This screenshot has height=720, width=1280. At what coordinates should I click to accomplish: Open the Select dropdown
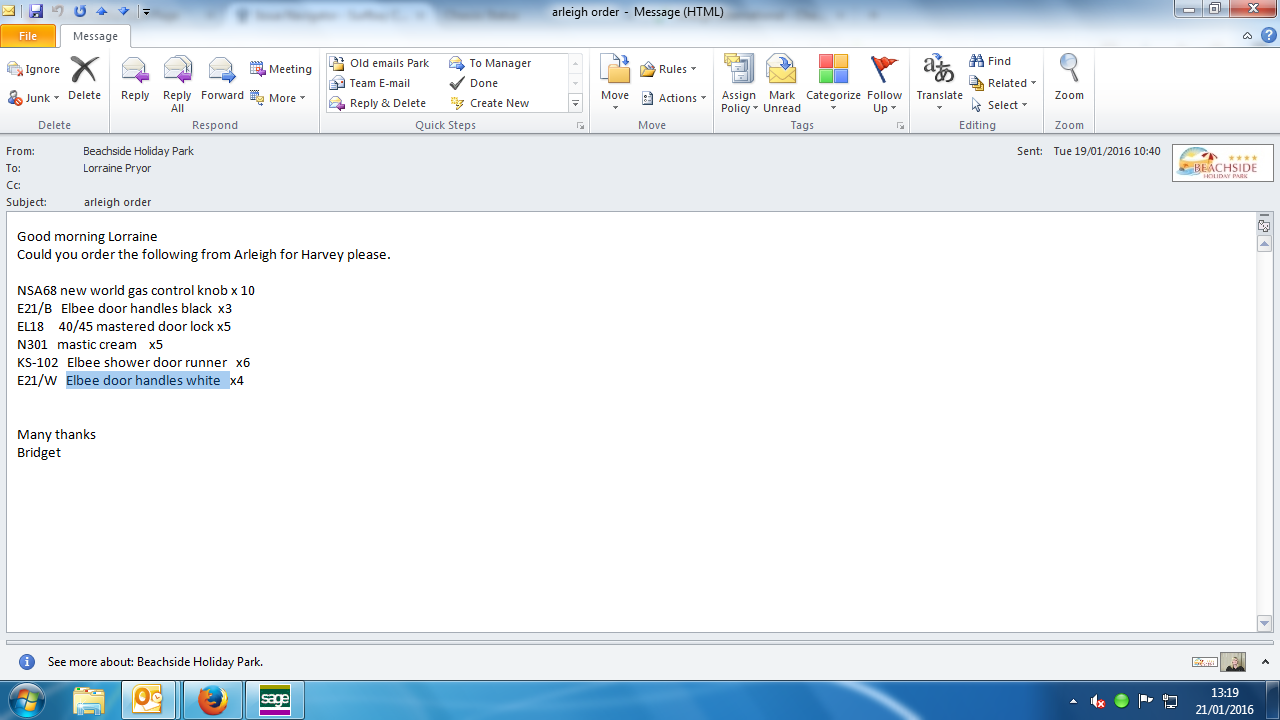[999, 105]
